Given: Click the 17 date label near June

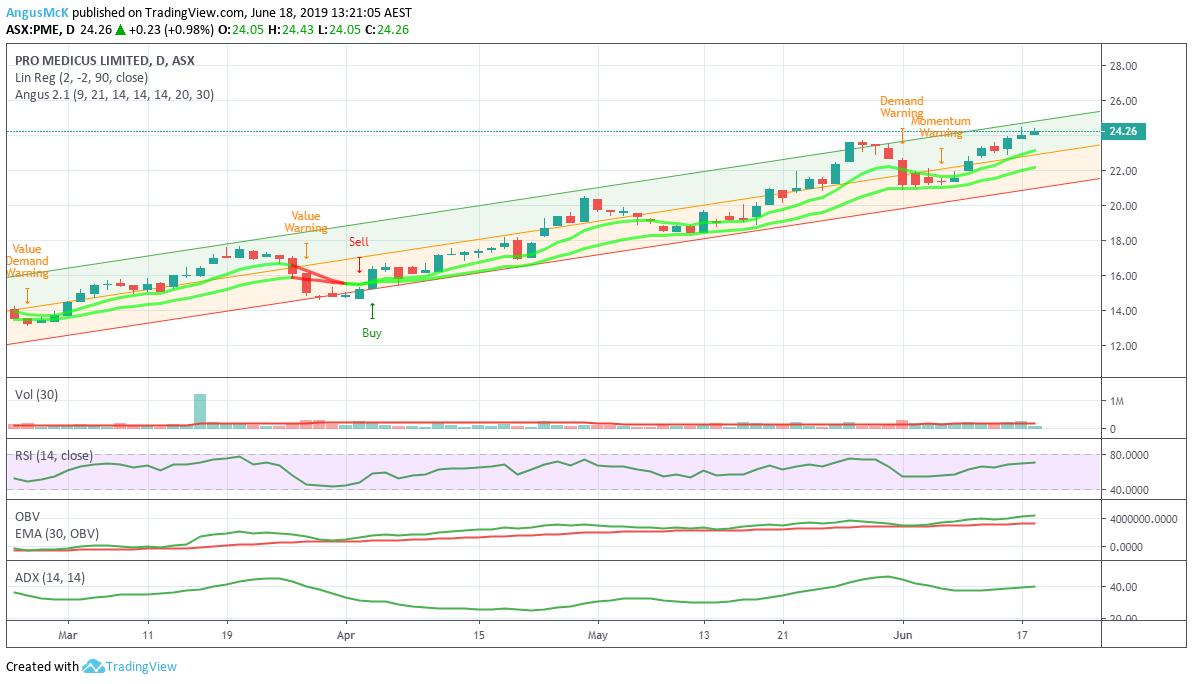Looking at the screenshot, I should [x=1023, y=635].
